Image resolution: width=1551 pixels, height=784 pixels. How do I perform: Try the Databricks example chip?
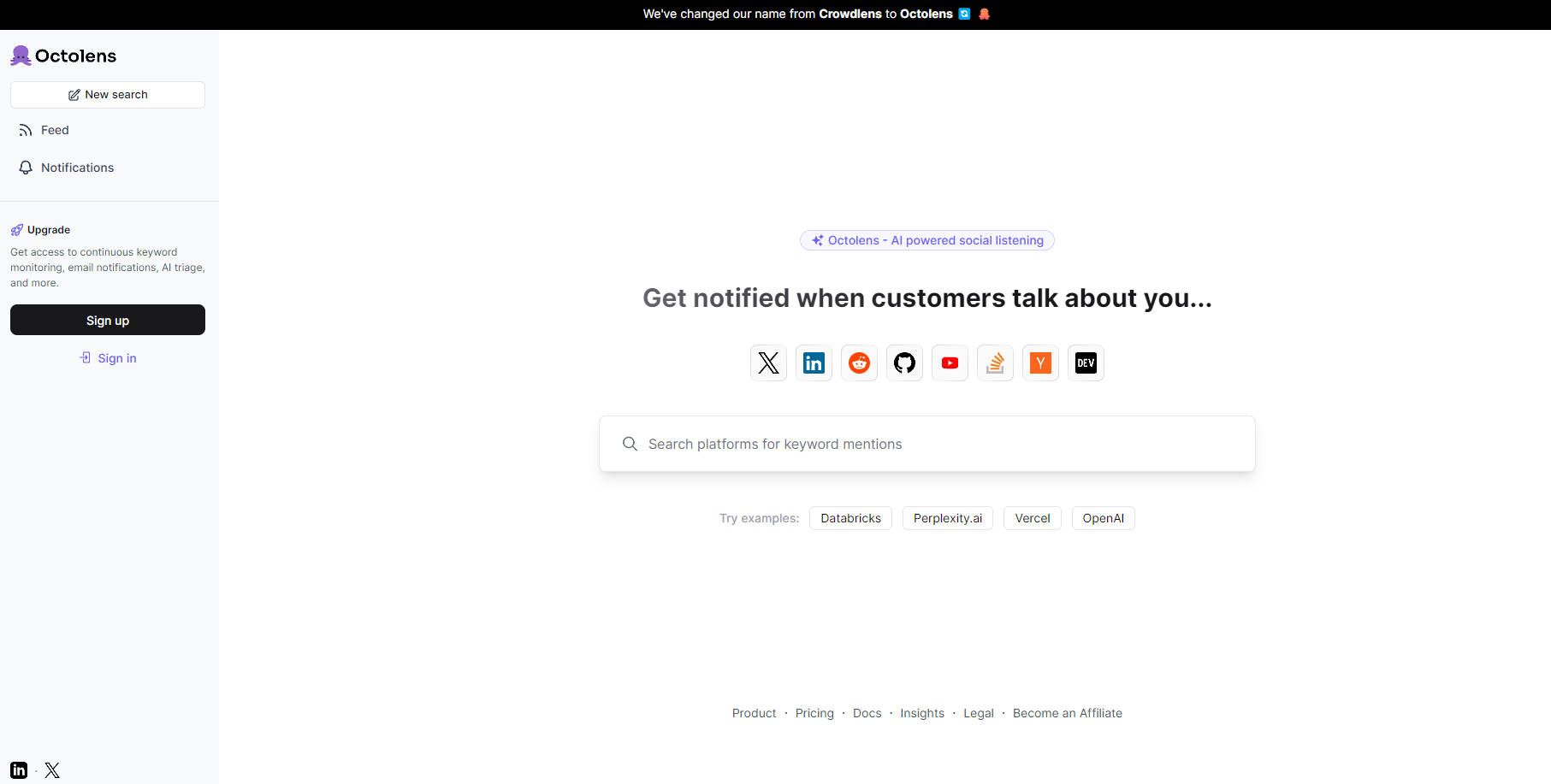pos(850,518)
